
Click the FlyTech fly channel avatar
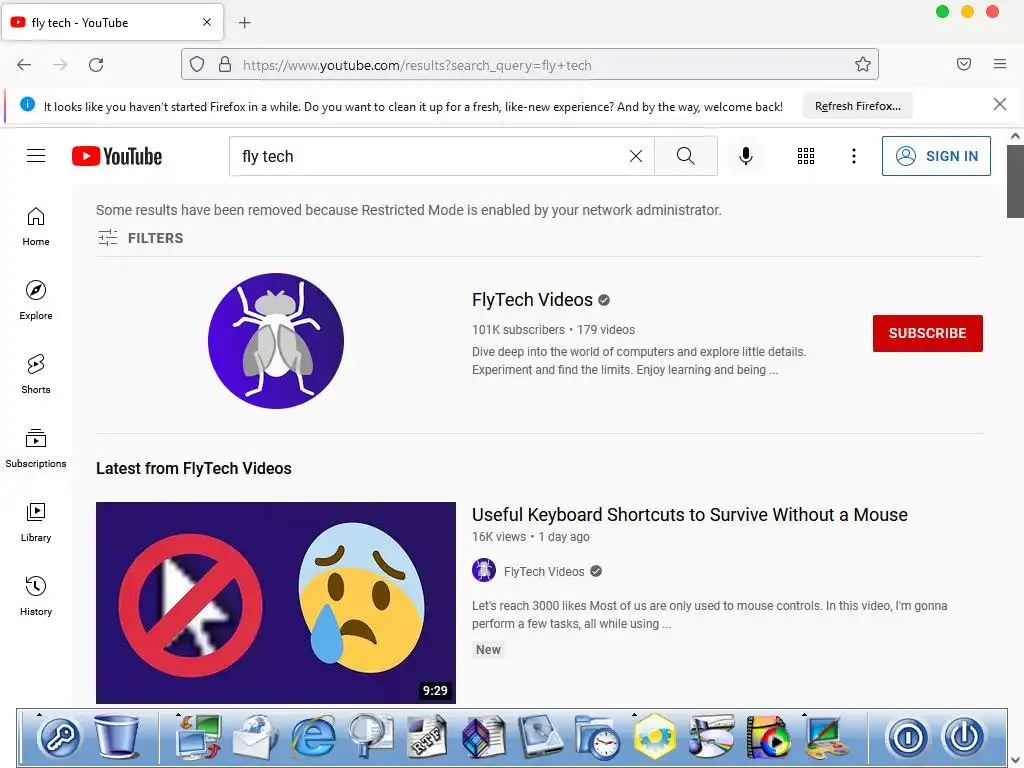click(x=276, y=341)
